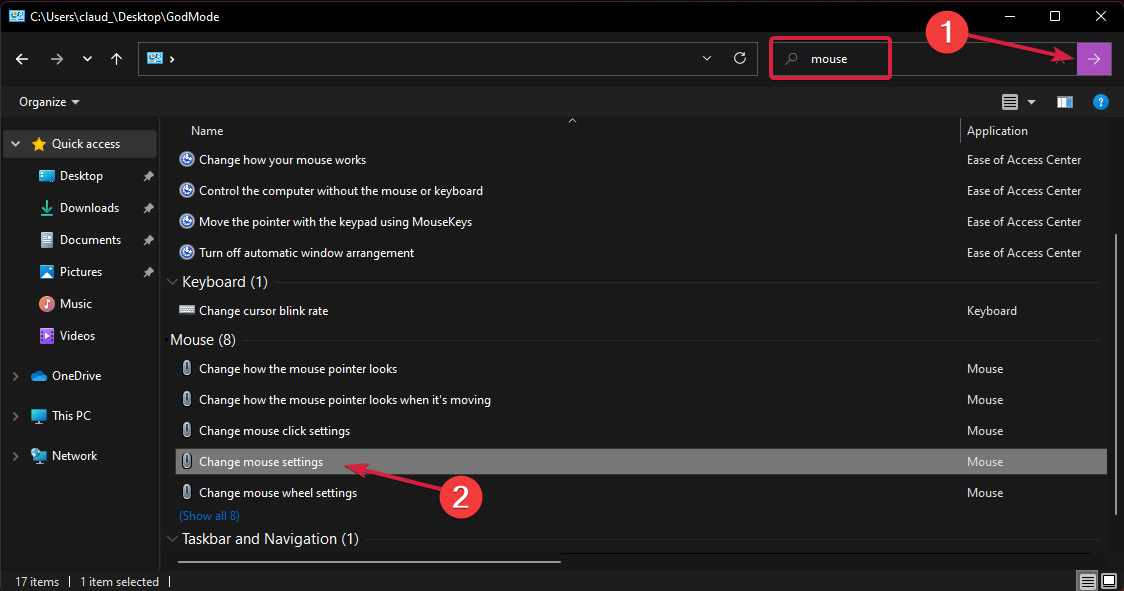Expand the This PC tree node
This screenshot has height=591, width=1124.
point(16,416)
